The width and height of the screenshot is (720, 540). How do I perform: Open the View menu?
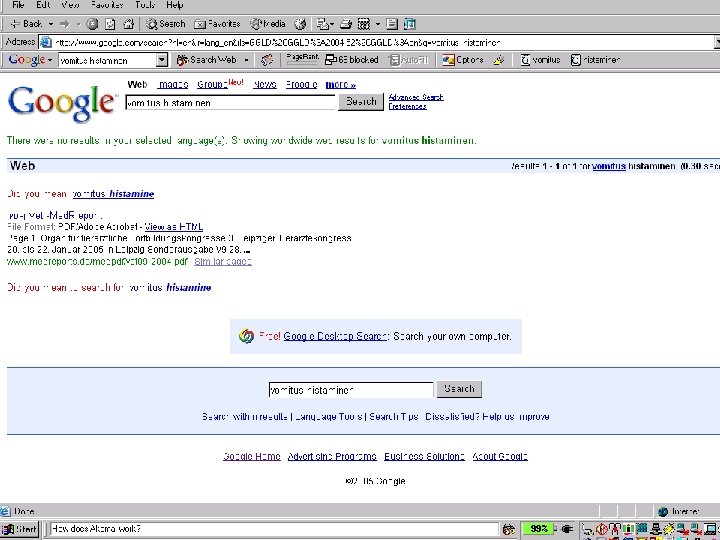(70, 5)
